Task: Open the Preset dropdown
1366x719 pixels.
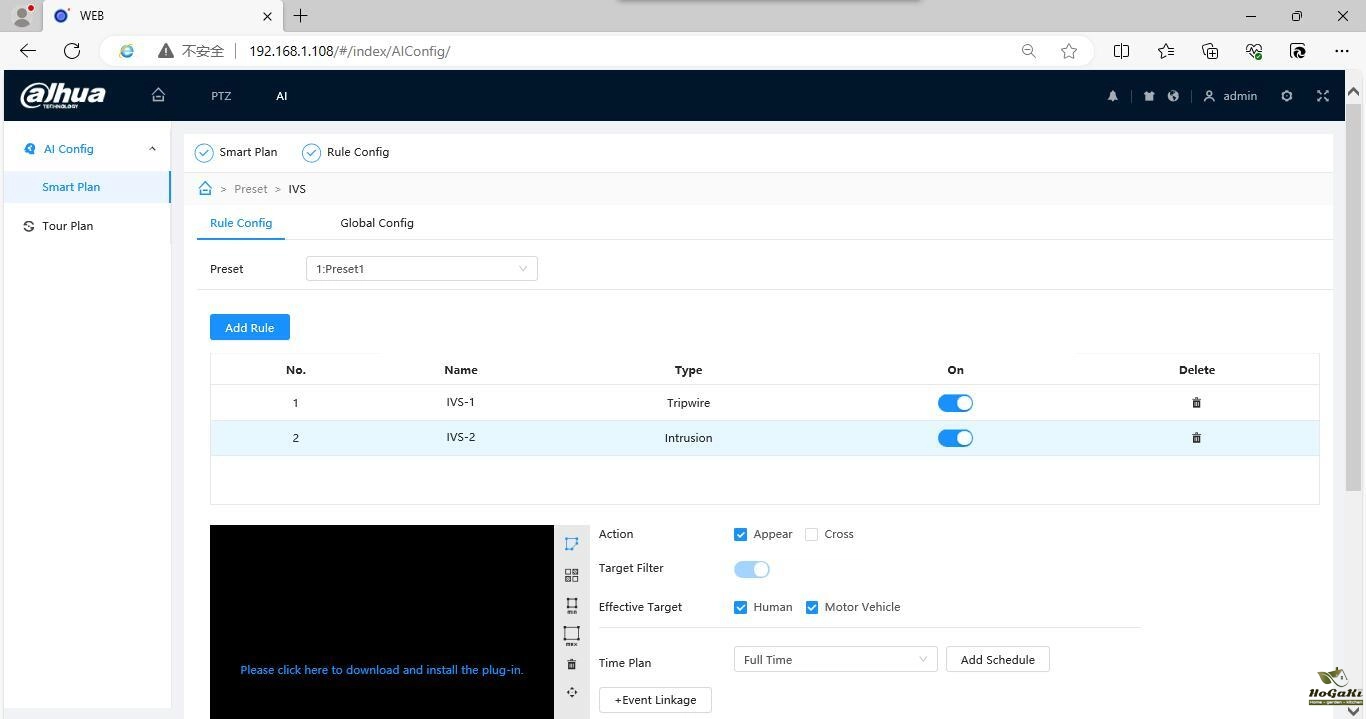Action: 421,269
